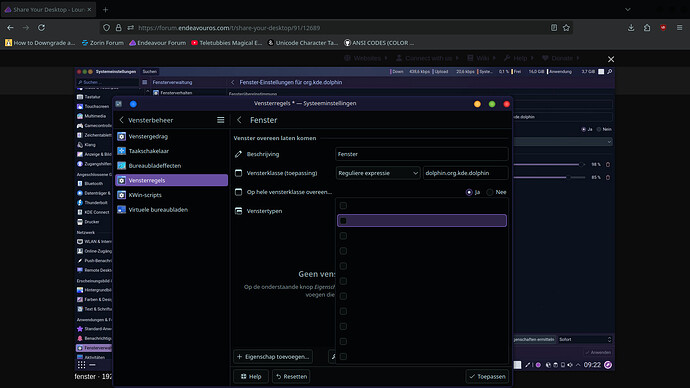This screenshot has height=388, width=690.
Task: Click Eigenschap toevoegen button
Action: (273, 356)
